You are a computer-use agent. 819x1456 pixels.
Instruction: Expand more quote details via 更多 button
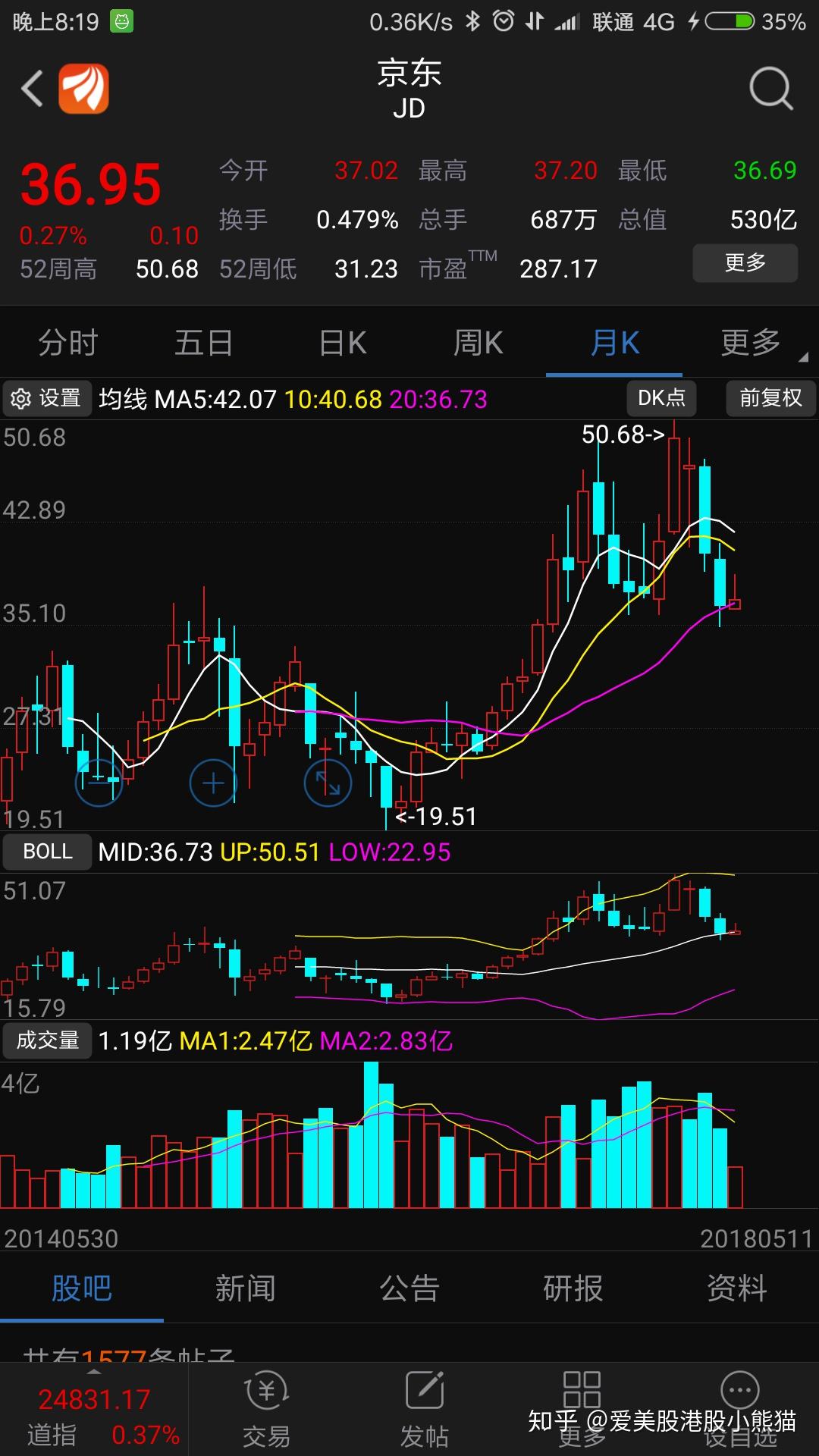click(745, 263)
